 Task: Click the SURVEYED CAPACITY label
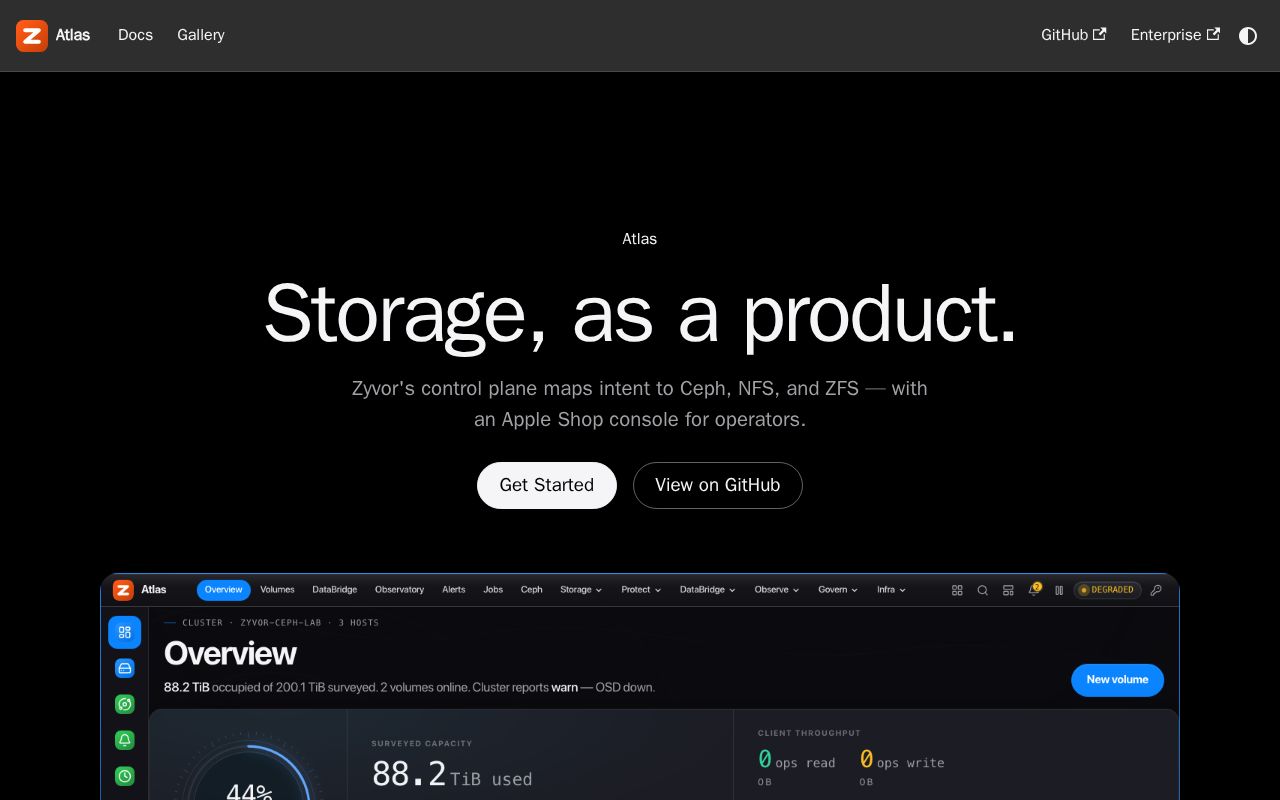[422, 743]
